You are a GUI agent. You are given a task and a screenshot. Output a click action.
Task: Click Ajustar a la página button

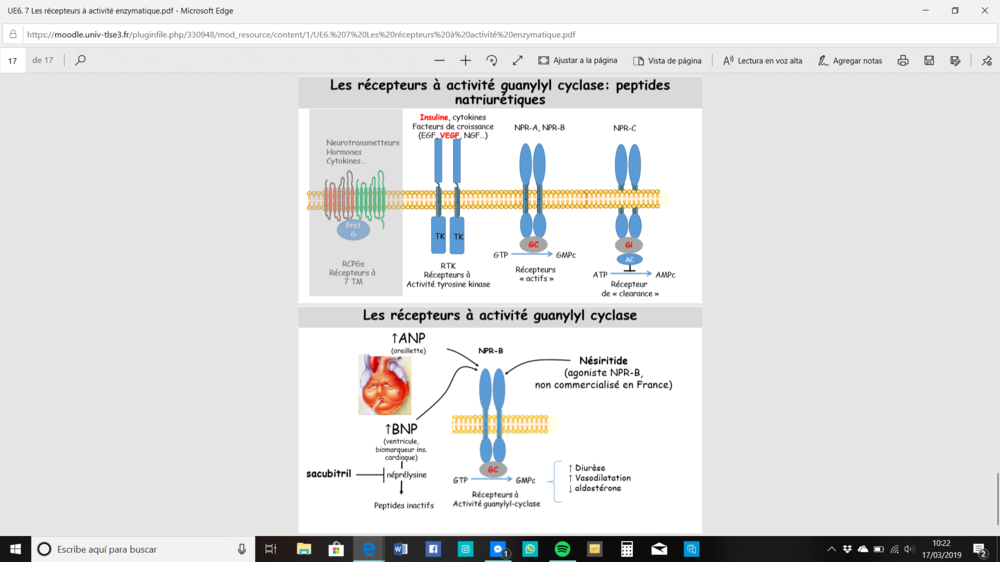tap(577, 61)
